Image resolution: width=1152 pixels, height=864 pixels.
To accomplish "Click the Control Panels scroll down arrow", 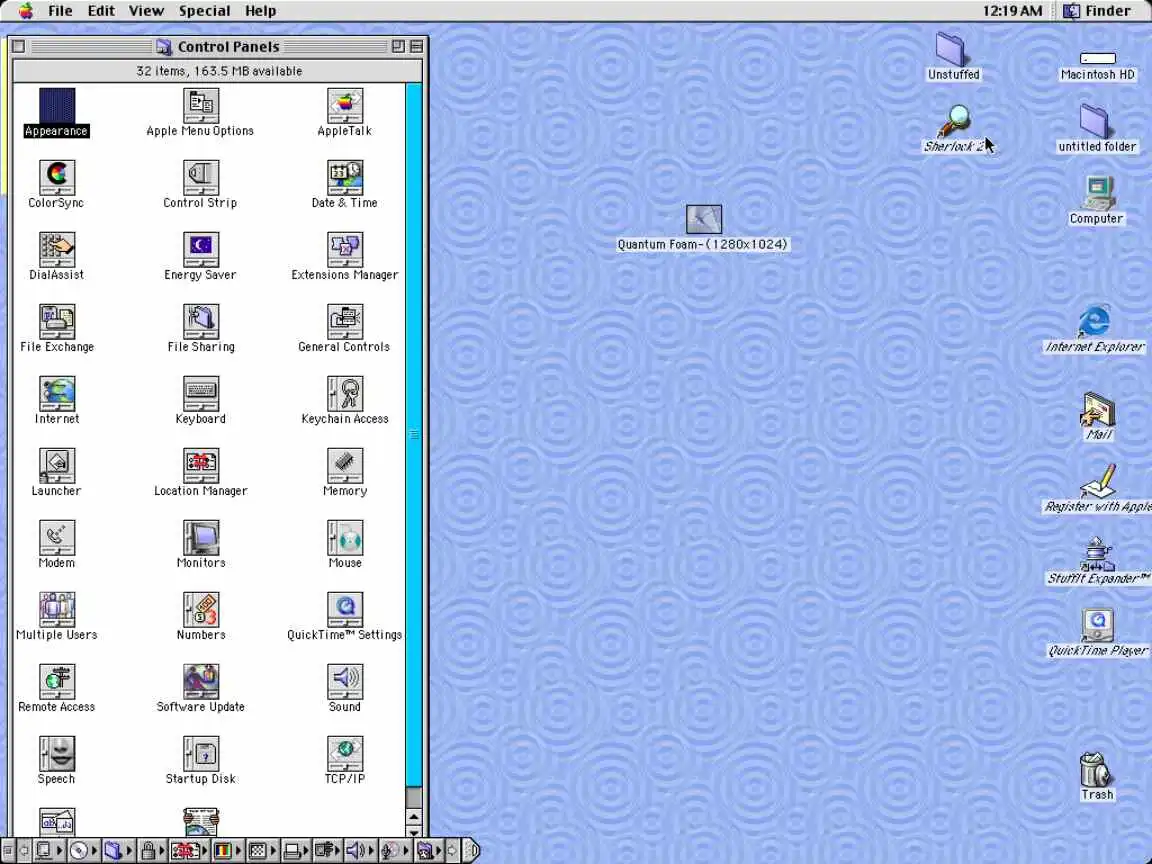I will [414, 832].
